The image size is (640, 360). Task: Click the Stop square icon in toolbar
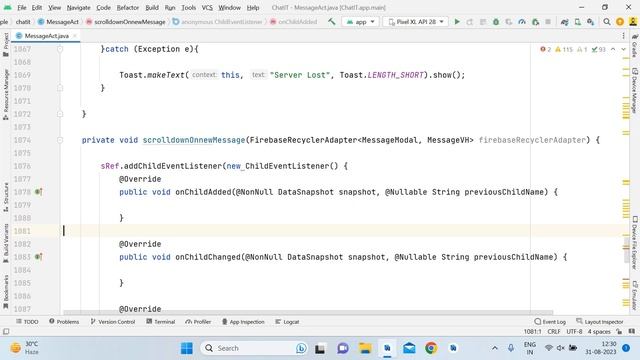tap(548, 22)
